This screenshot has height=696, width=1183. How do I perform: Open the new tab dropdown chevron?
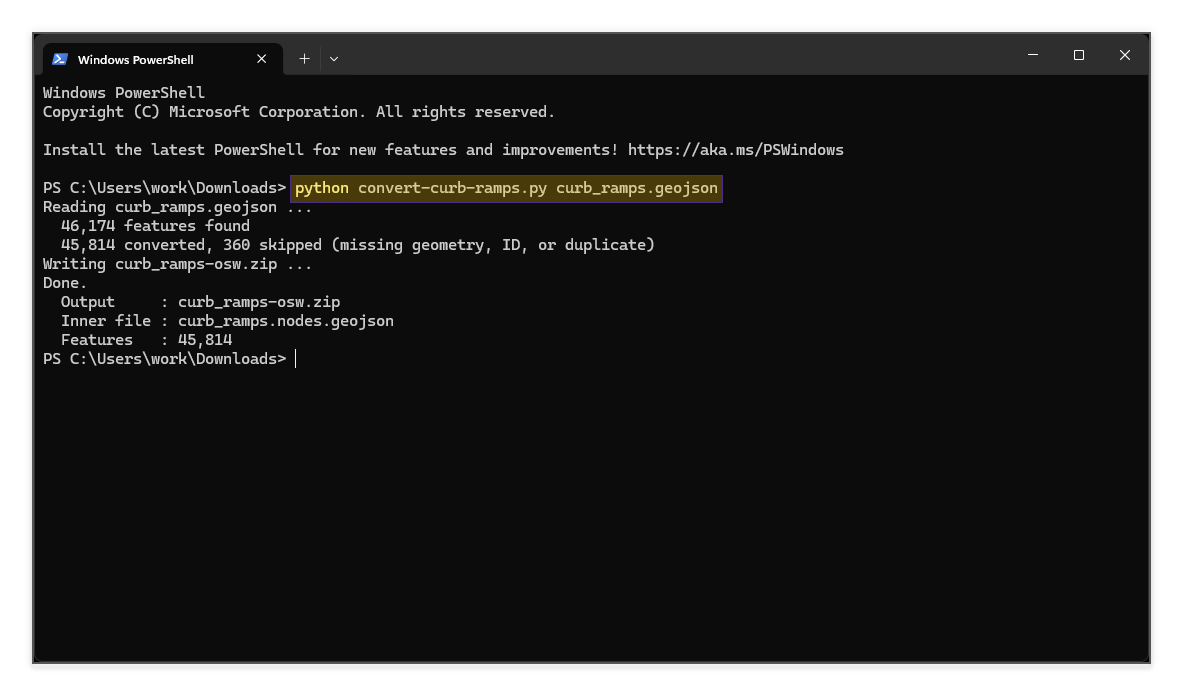[x=333, y=59]
